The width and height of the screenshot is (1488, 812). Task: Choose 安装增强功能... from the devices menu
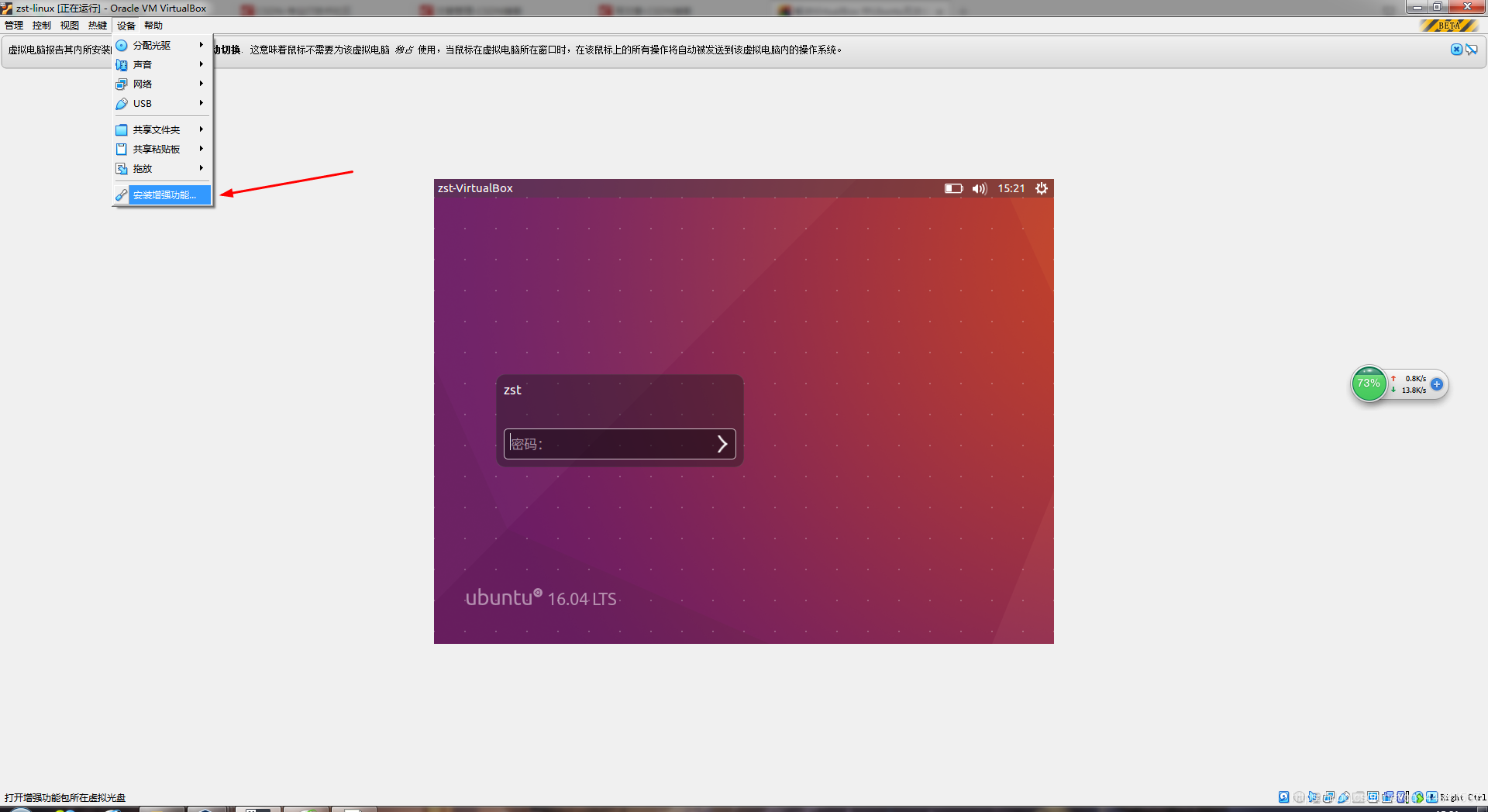click(x=162, y=195)
